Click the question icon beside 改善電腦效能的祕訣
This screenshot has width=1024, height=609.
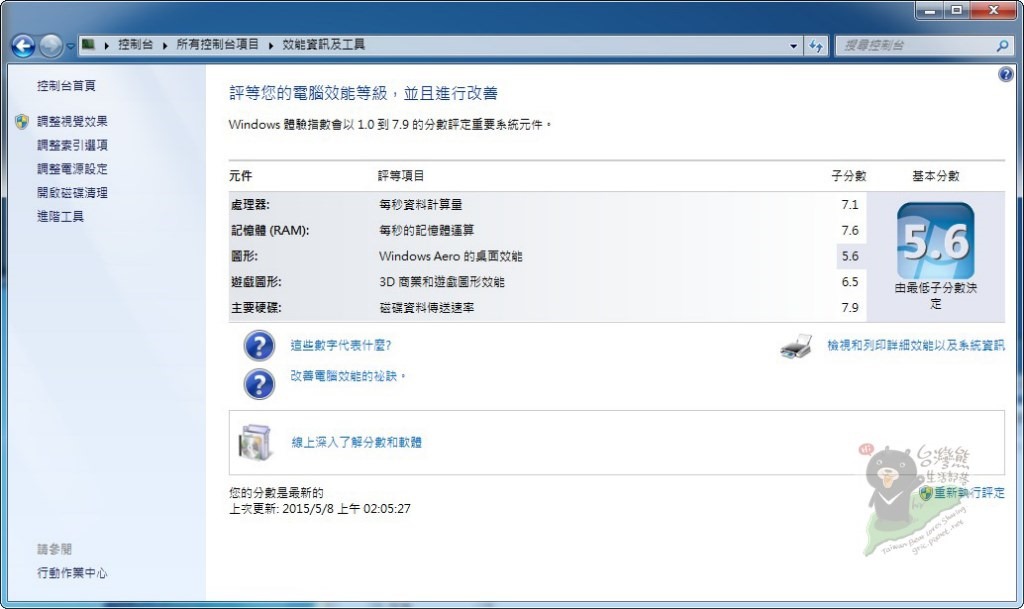(259, 384)
